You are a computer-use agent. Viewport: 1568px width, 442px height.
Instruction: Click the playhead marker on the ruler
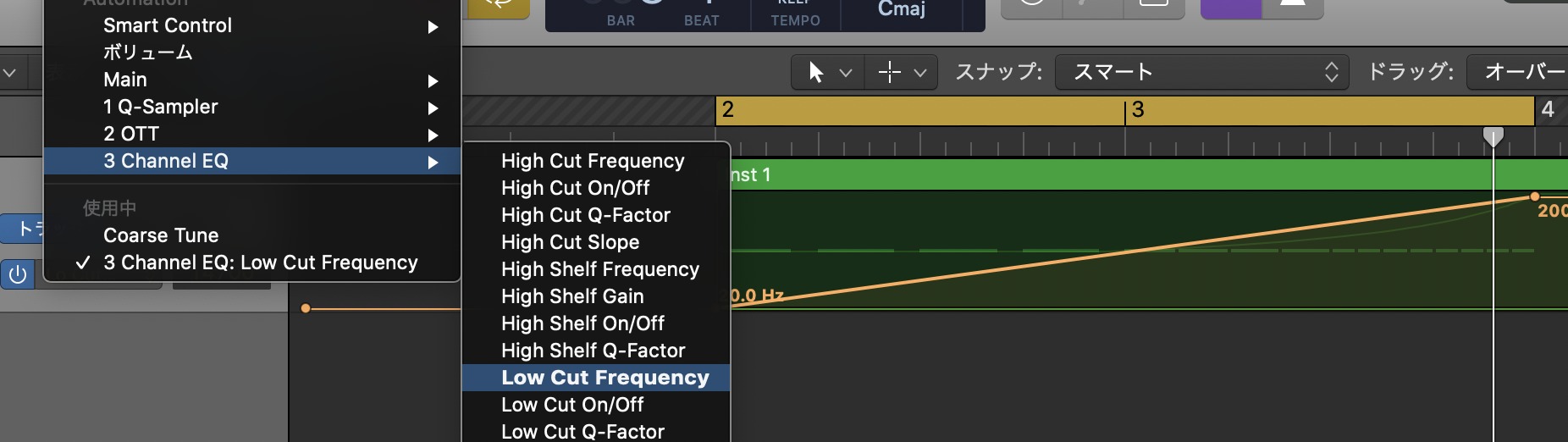pyautogui.click(x=1493, y=135)
